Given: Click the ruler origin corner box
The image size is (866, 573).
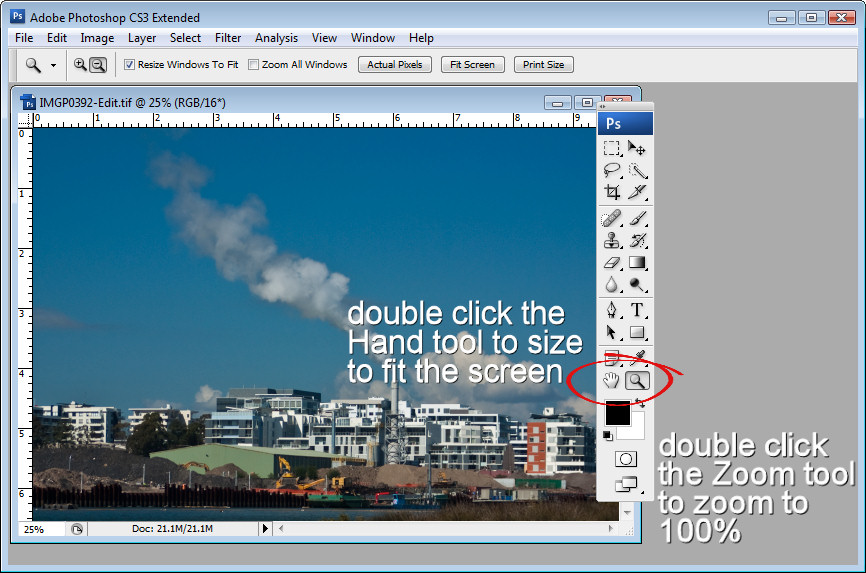Looking at the screenshot, I should click(x=25, y=120).
